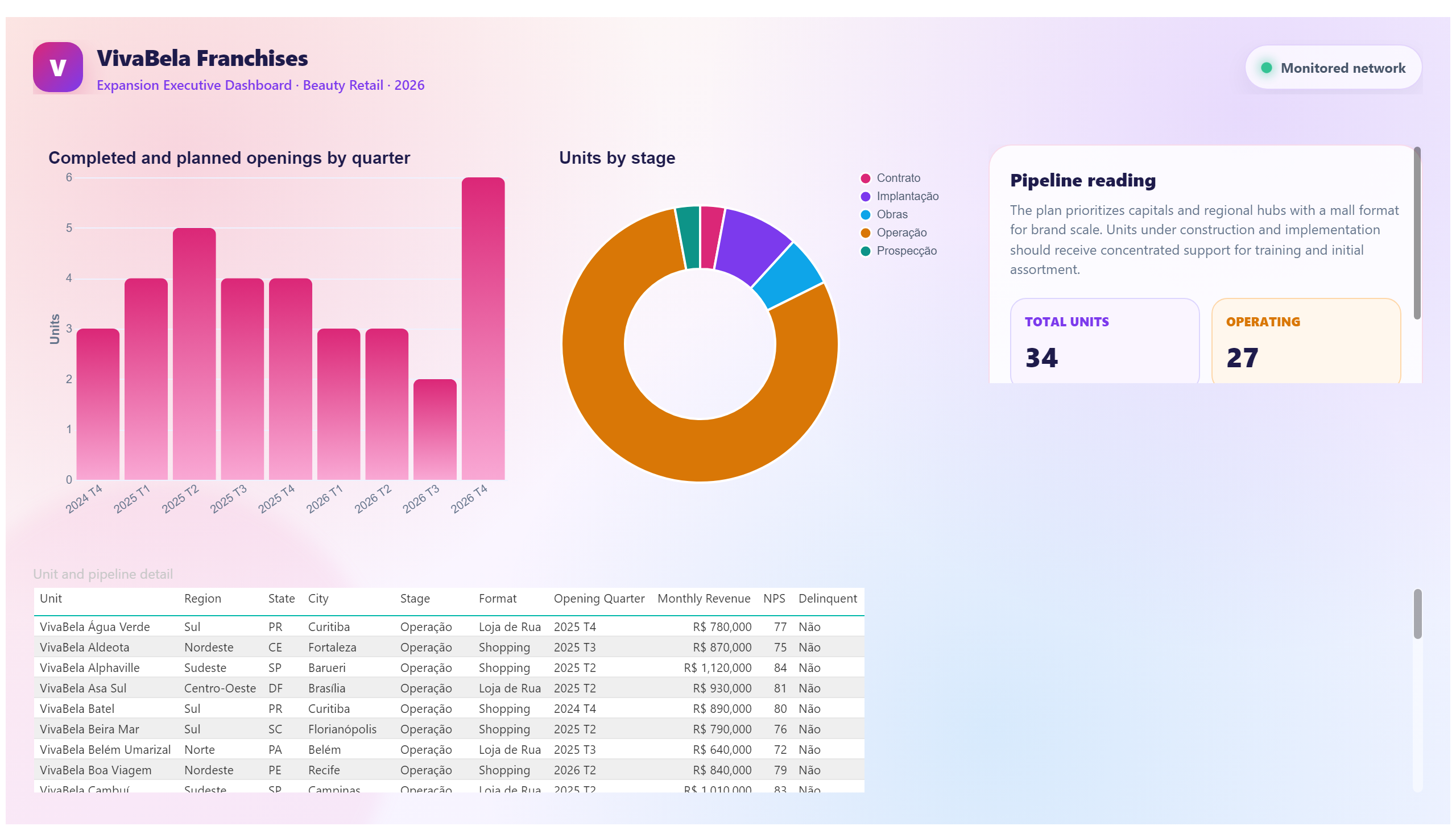Click the Stage column header
Image resolution: width=1456 pixels, height=830 pixels.
click(415, 599)
